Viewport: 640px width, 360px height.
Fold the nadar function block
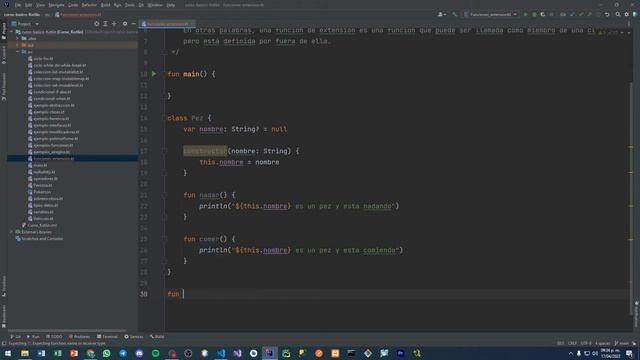point(164,195)
